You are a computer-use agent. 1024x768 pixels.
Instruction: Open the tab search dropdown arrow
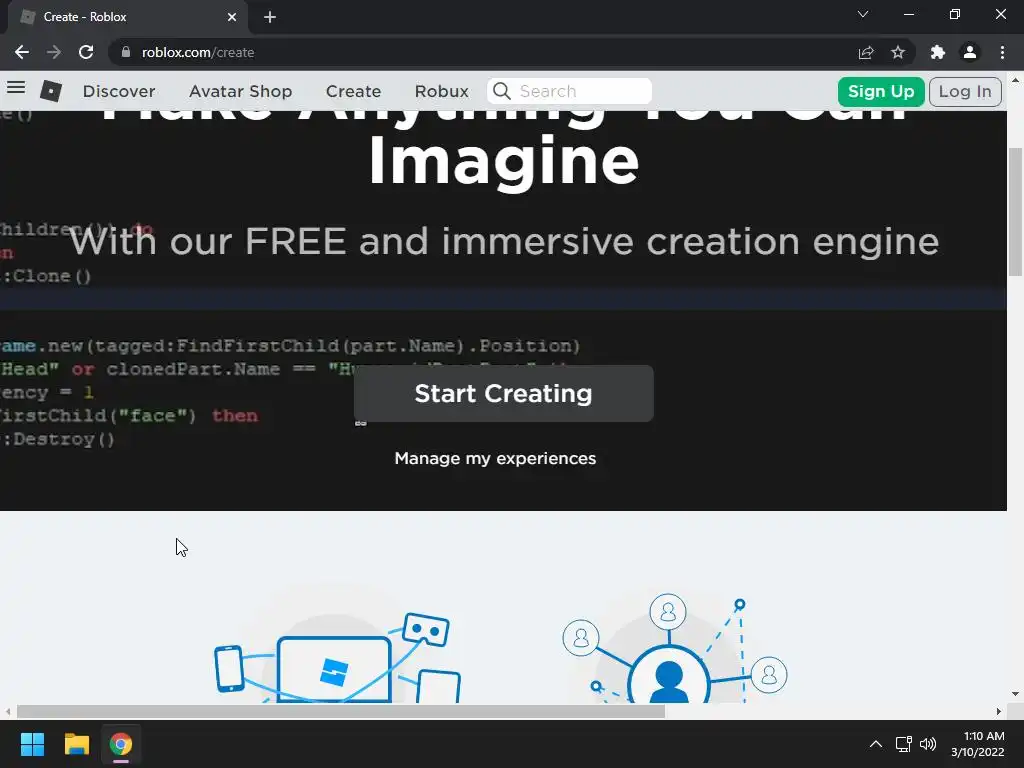click(863, 14)
